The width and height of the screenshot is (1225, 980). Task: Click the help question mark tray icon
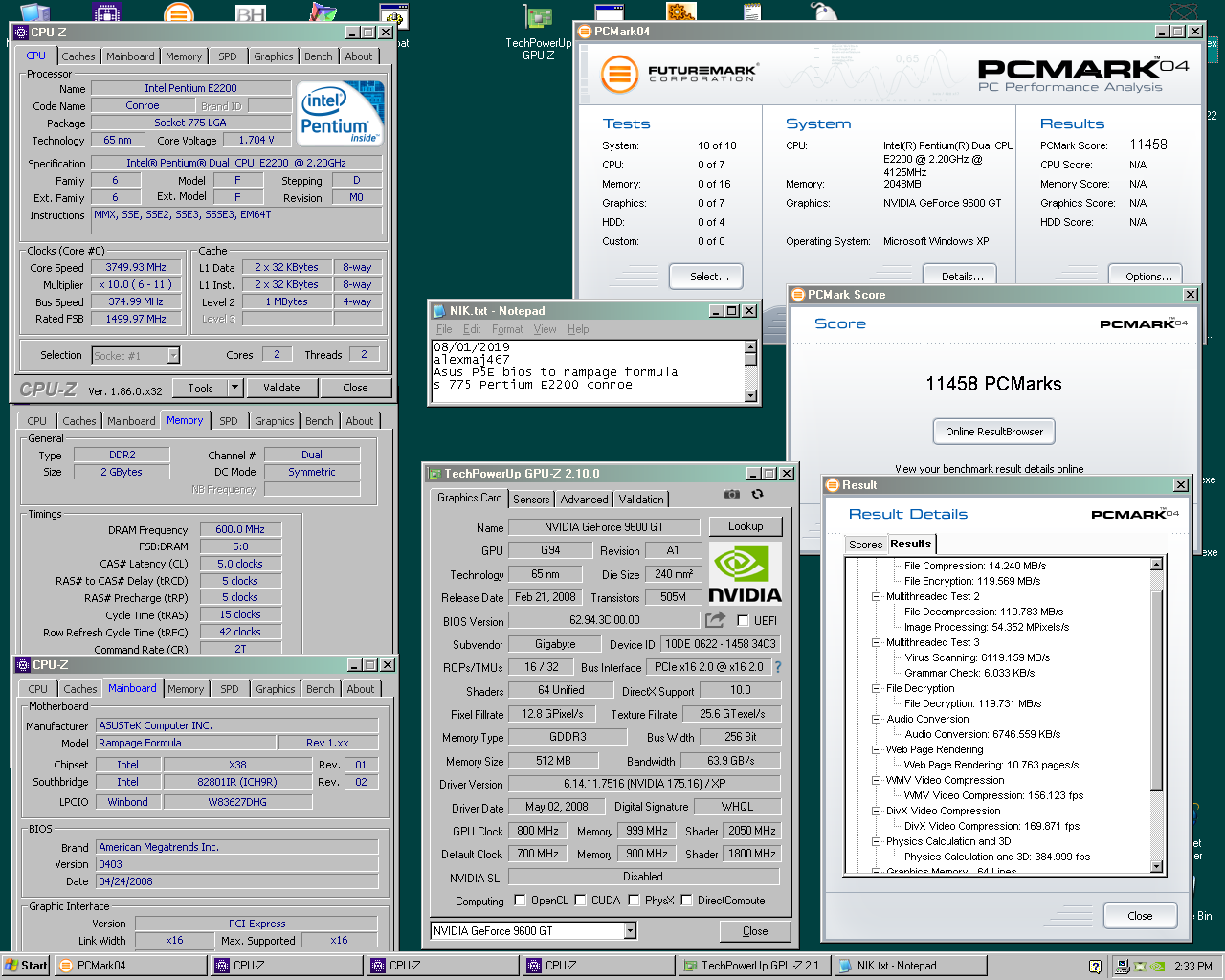[x=1096, y=967]
